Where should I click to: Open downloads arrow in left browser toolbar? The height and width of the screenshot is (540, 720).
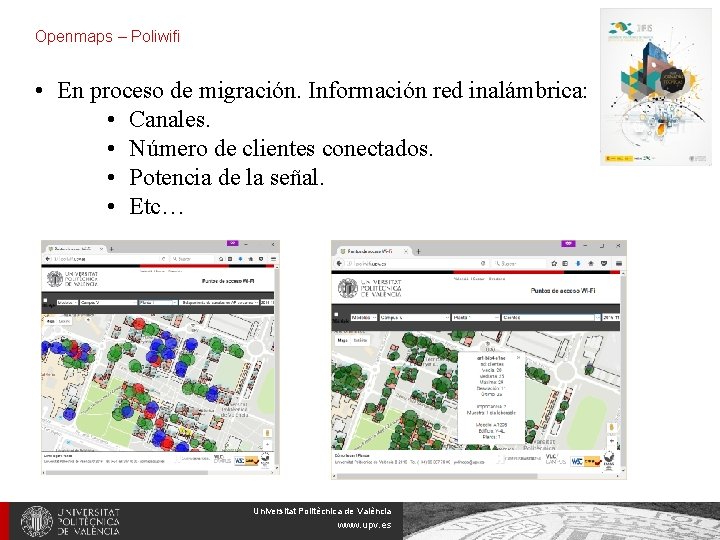240,259
